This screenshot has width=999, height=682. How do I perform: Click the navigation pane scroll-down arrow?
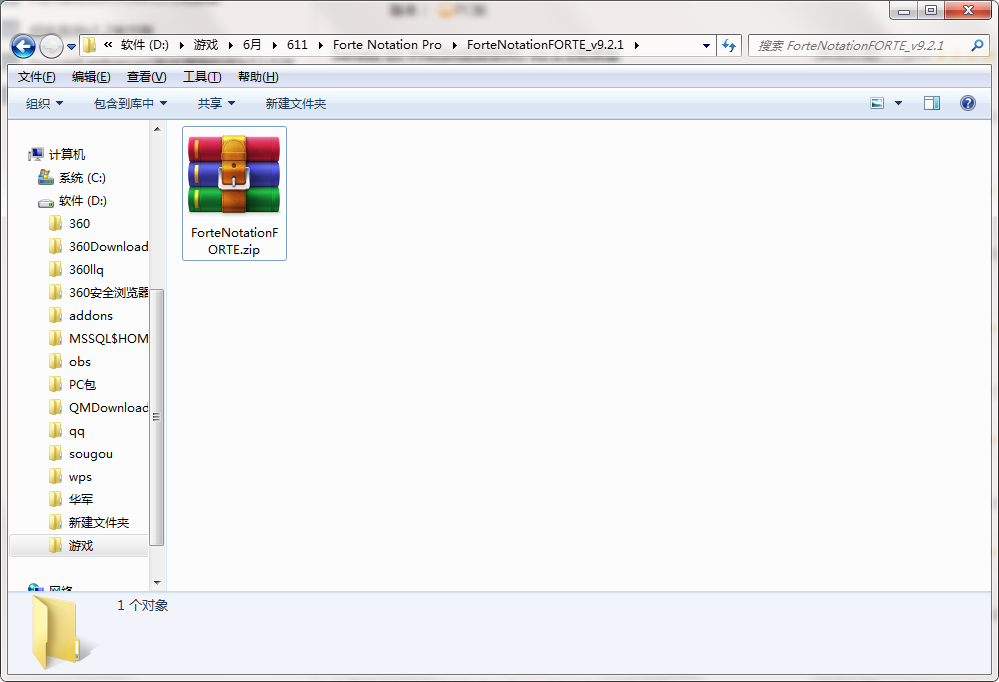(x=157, y=583)
